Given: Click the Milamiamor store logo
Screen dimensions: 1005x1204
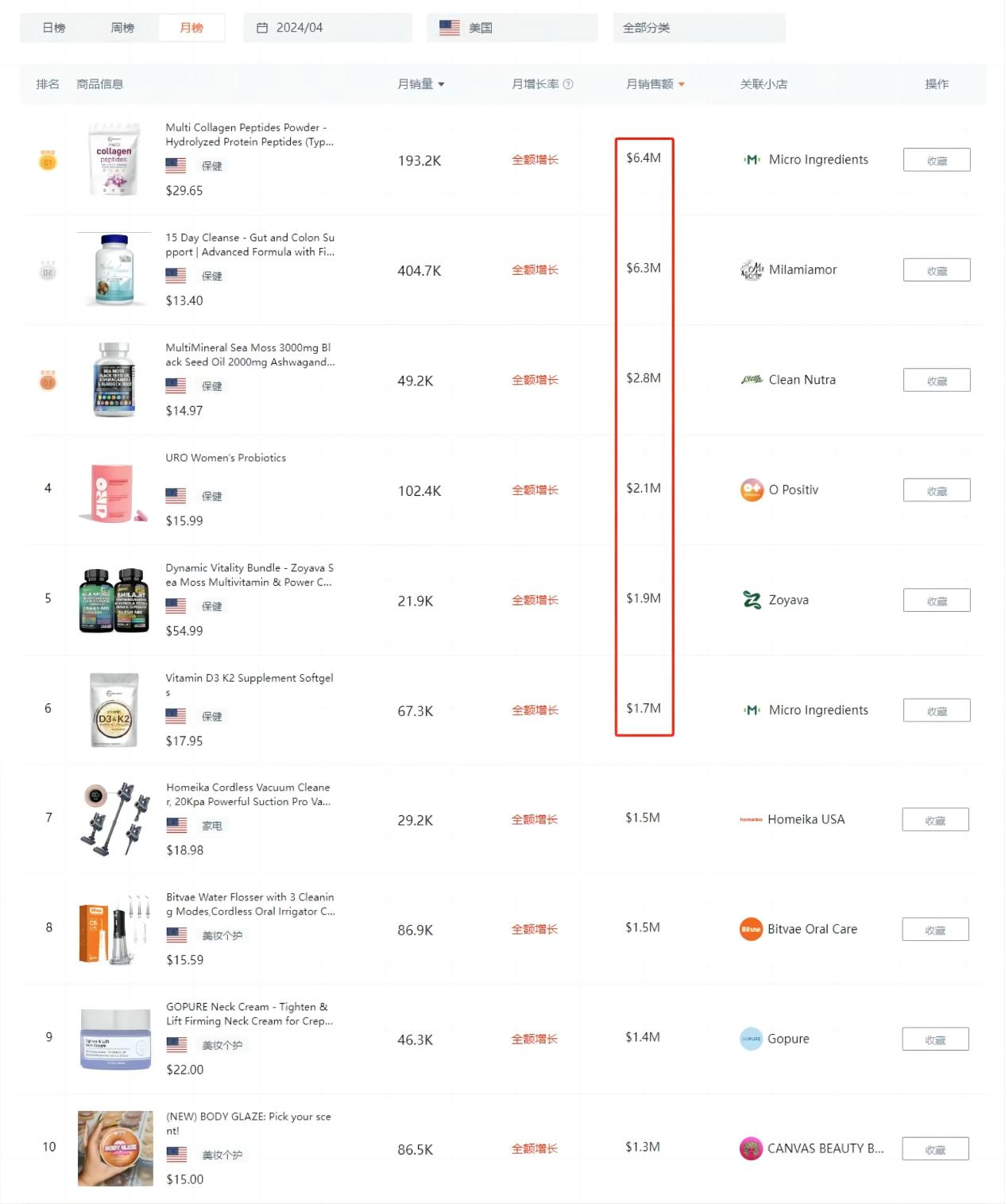Looking at the screenshot, I should 752,270.
